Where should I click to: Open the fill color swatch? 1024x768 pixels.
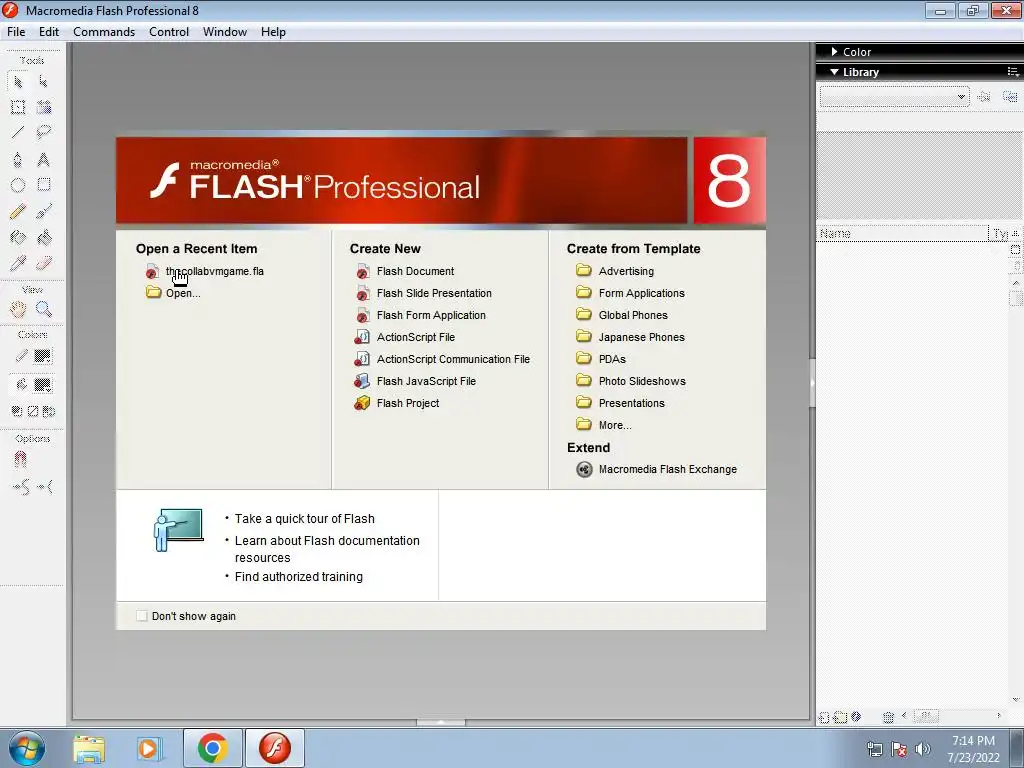pyautogui.click(x=42, y=385)
